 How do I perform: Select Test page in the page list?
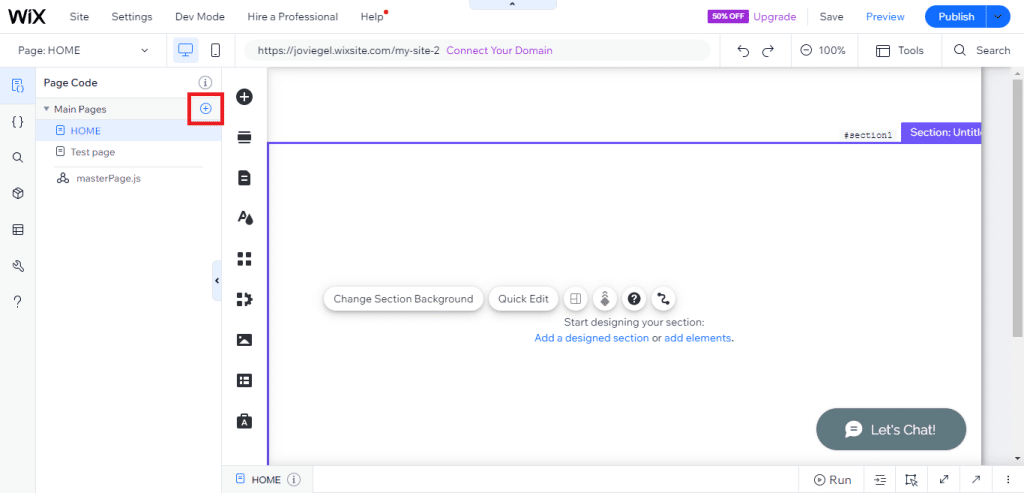[x=92, y=152]
